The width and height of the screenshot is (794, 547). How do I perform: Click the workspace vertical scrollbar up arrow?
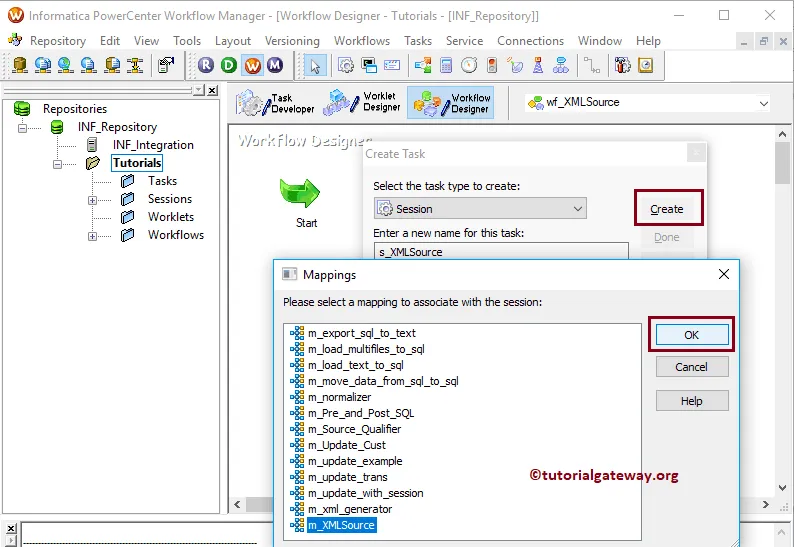[782, 134]
